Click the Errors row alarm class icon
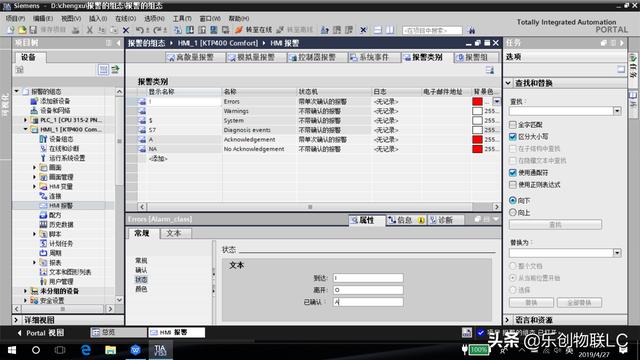The width and height of the screenshot is (640, 360). click(142, 101)
